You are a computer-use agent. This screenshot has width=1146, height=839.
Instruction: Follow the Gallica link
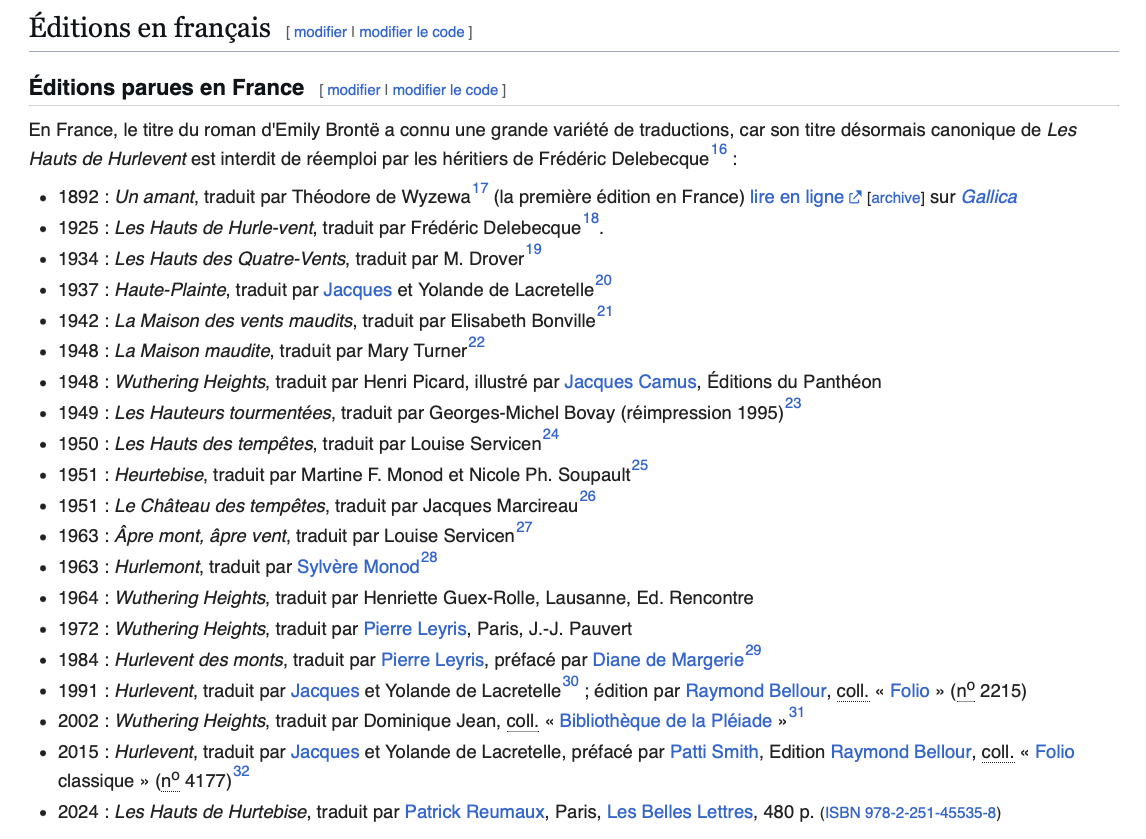[x=988, y=197]
